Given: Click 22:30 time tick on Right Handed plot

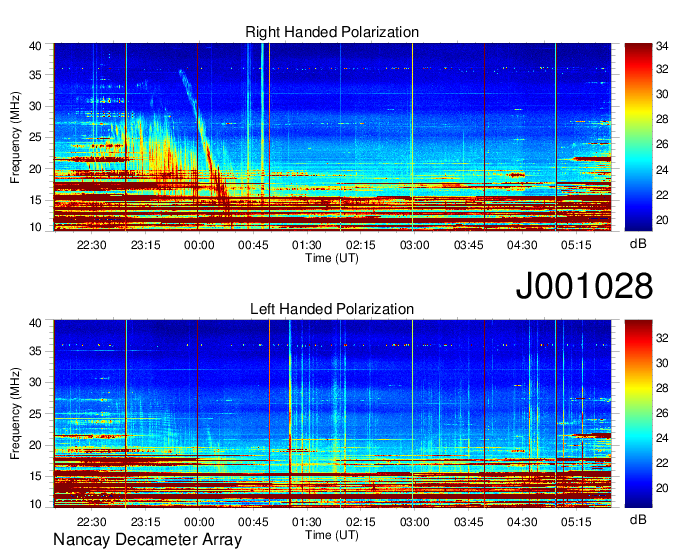Looking at the screenshot, I should pyautogui.click(x=92, y=245).
